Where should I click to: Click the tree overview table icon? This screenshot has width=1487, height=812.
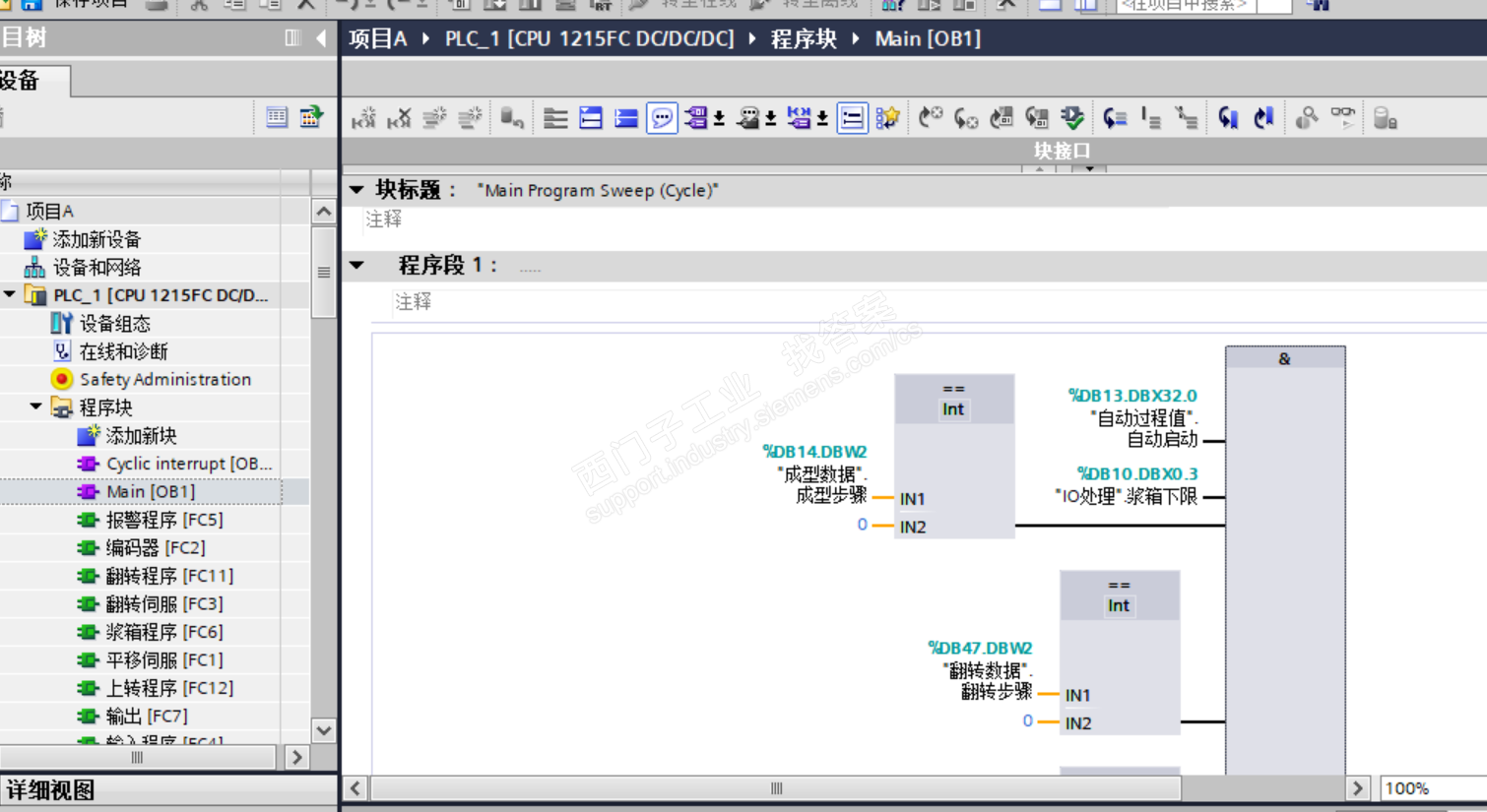pos(277,118)
